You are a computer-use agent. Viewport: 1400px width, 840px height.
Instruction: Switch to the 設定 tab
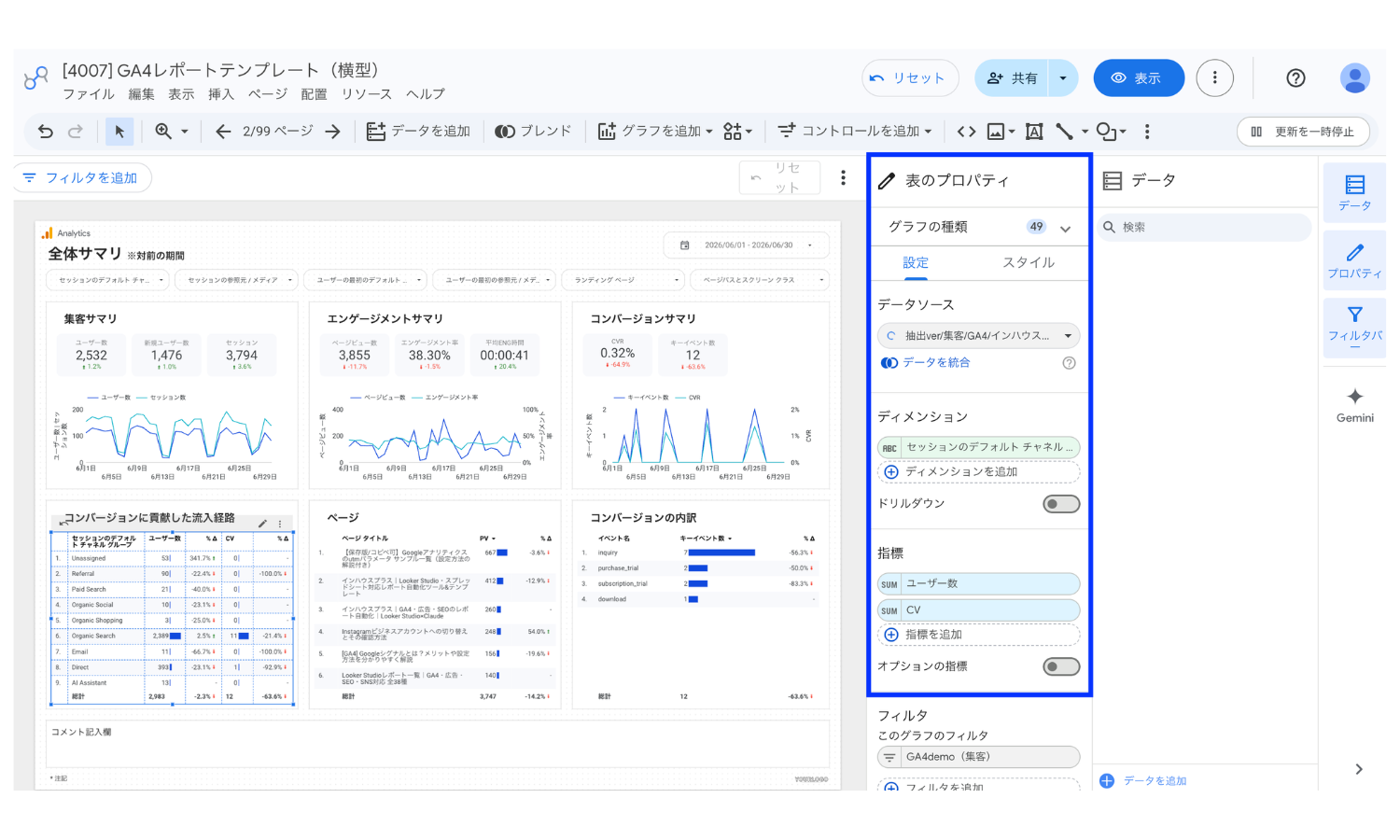click(x=916, y=263)
